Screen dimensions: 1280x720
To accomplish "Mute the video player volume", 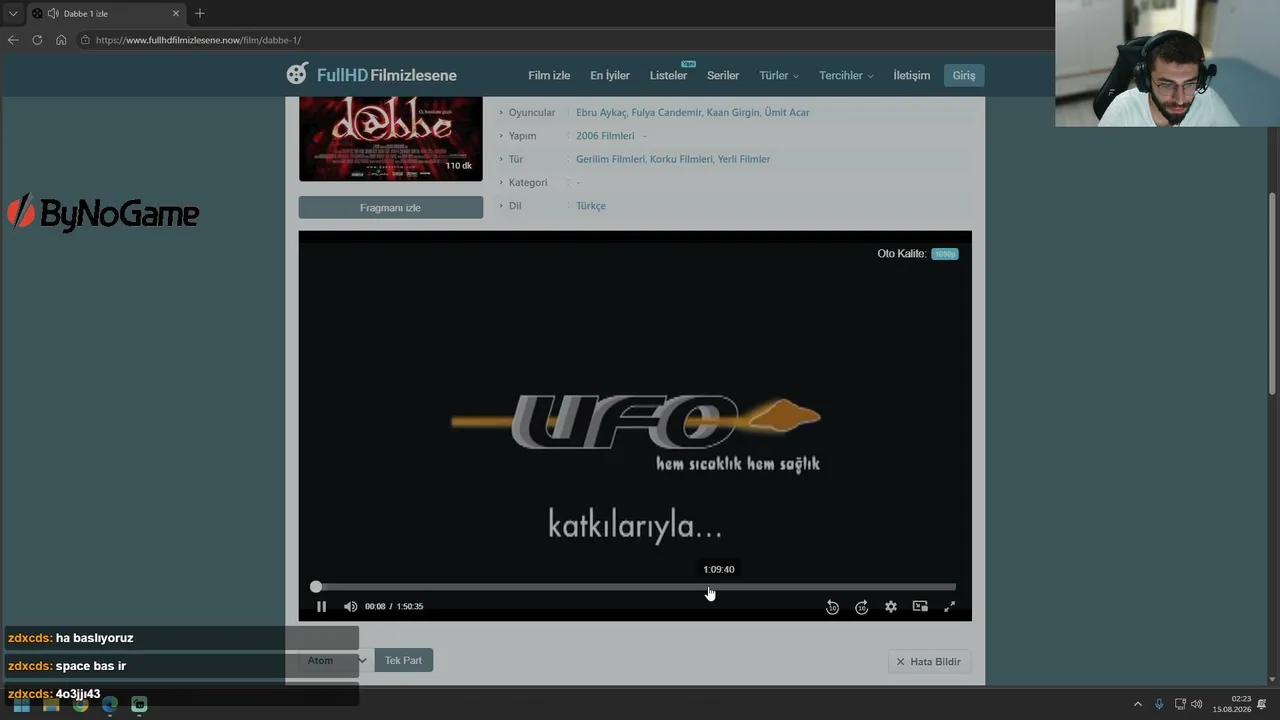I will coord(350,606).
